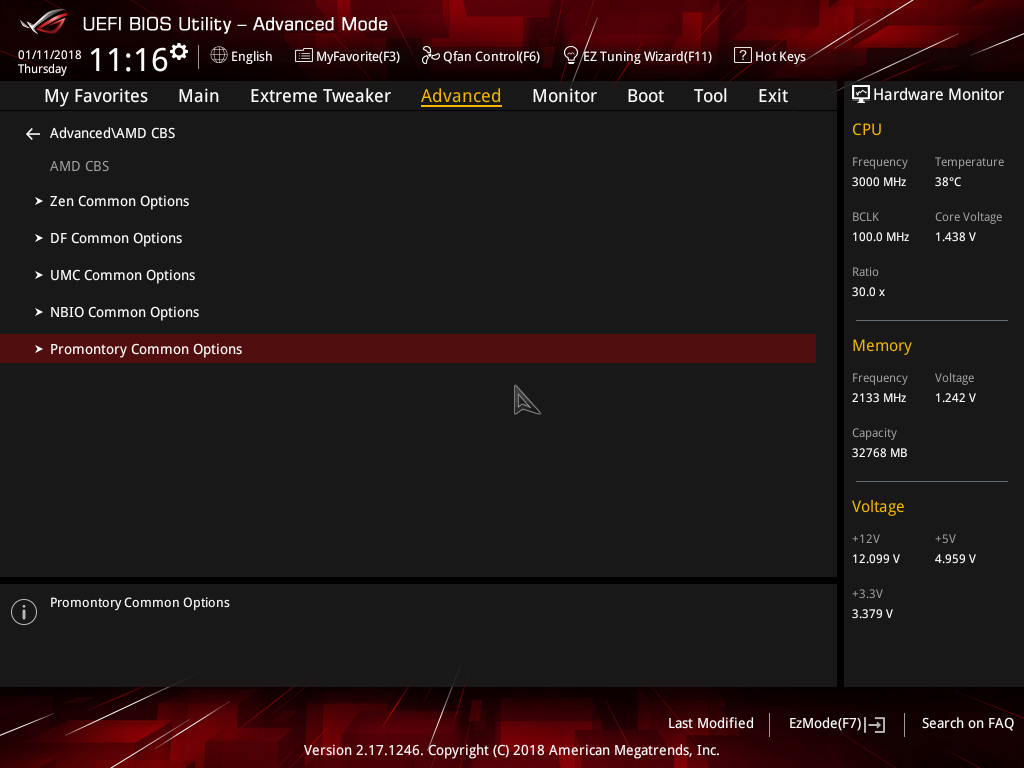Open the Exit tab
The width and height of the screenshot is (1024, 768).
[773, 96]
